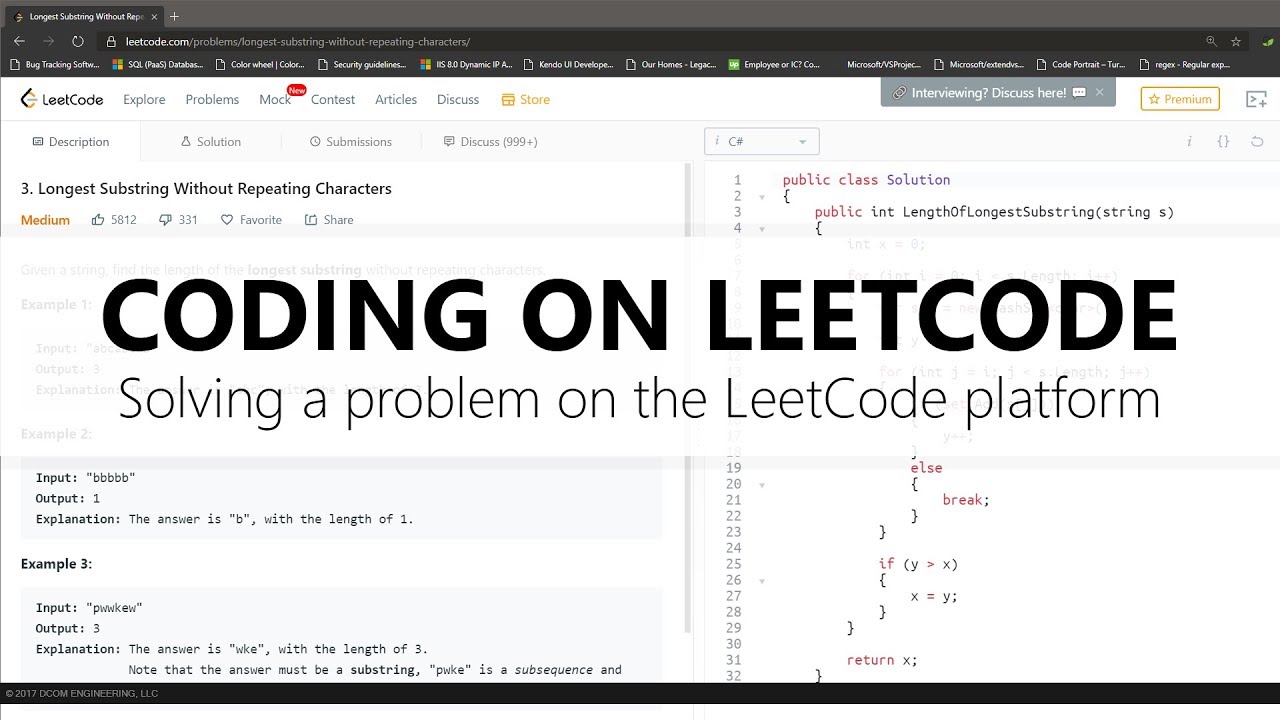
Task: Place cursor on 'break;' code line
Action: [x=966, y=500]
